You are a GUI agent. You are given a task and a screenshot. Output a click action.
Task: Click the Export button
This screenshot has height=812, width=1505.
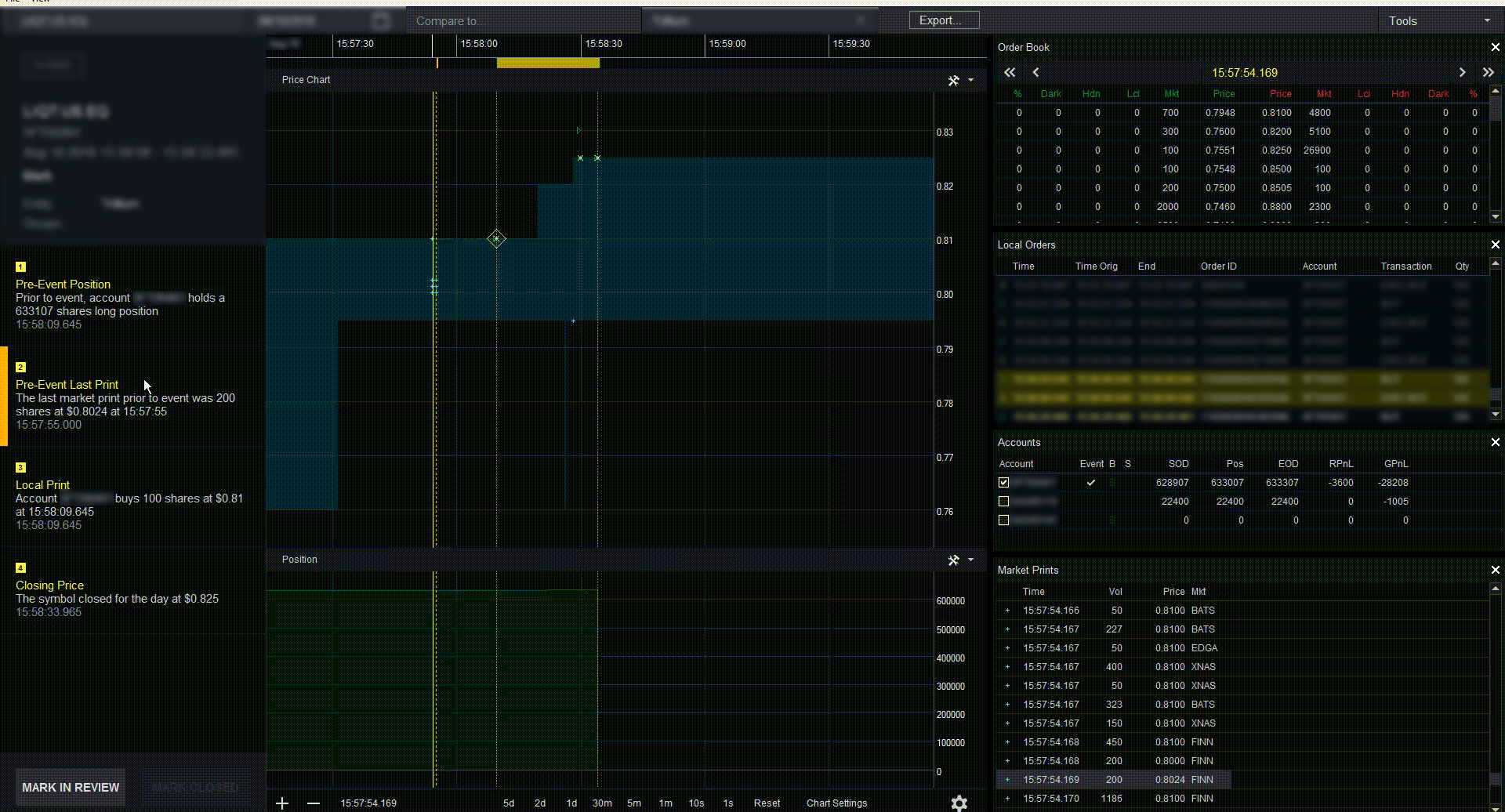(944, 20)
